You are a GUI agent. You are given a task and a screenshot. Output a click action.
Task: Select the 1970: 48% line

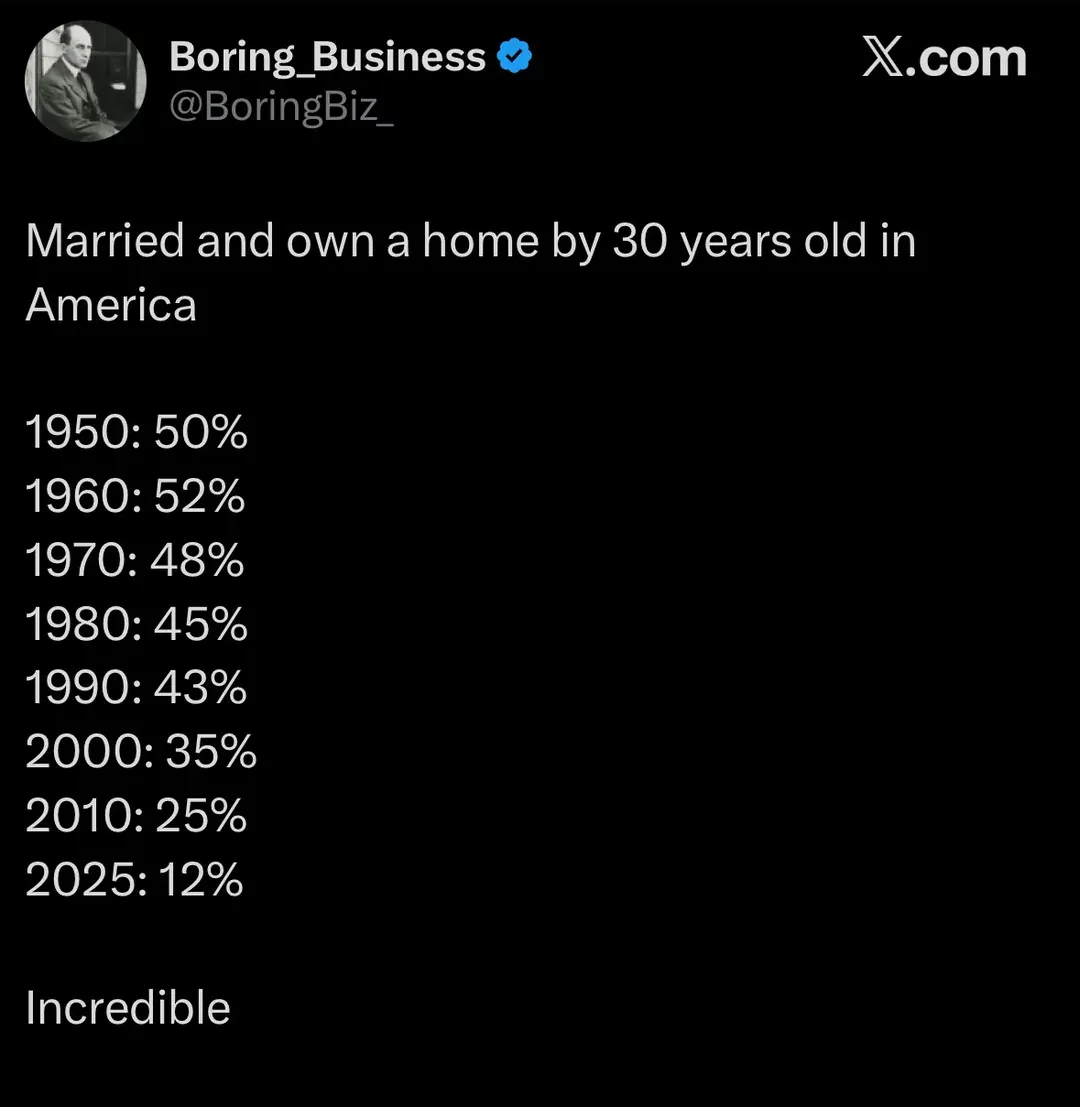(135, 560)
